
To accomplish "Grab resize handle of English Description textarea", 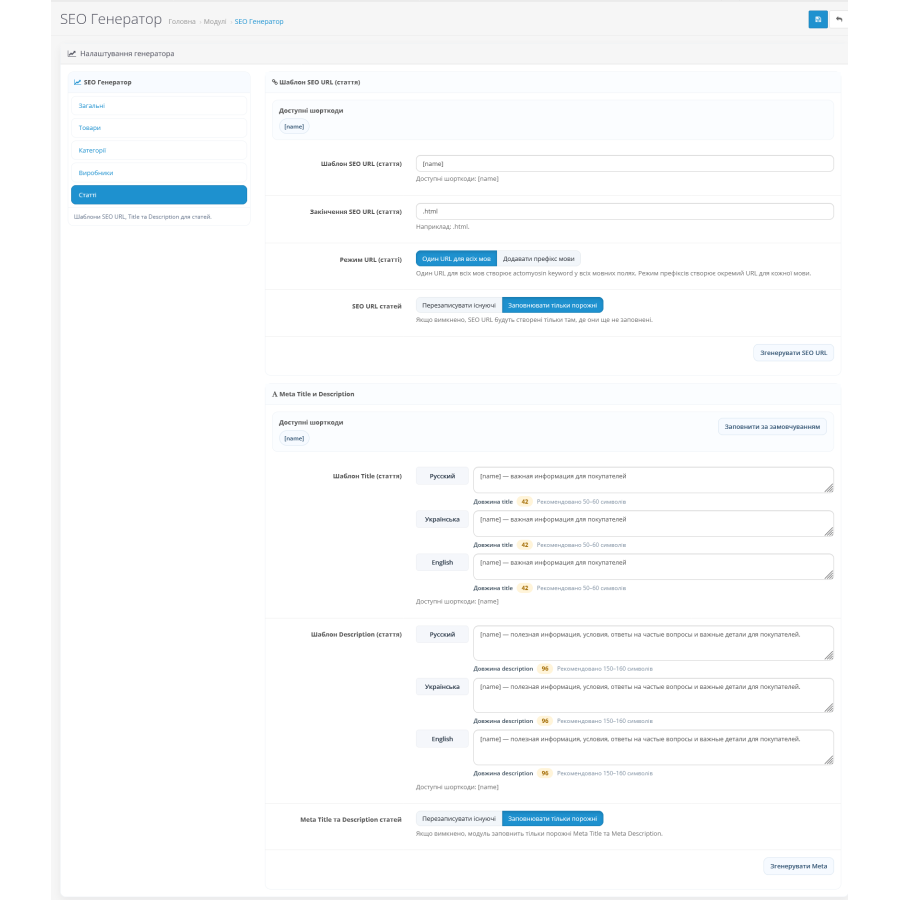I will pos(829,760).
